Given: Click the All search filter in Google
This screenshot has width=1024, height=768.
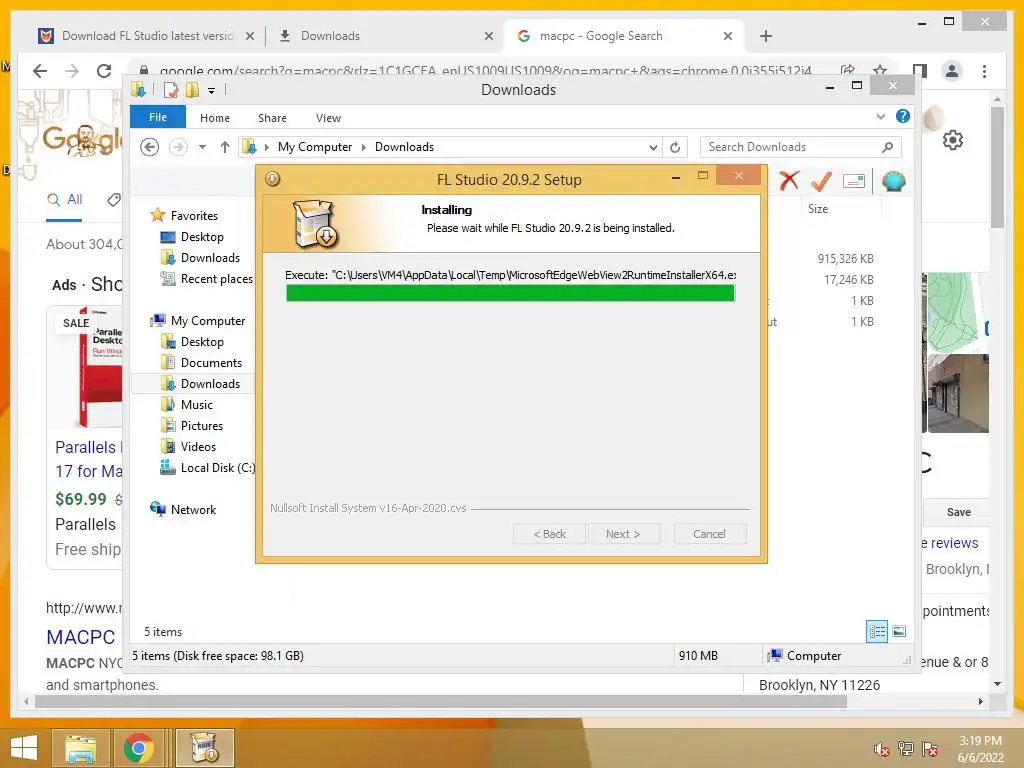Looking at the screenshot, I should point(65,200).
